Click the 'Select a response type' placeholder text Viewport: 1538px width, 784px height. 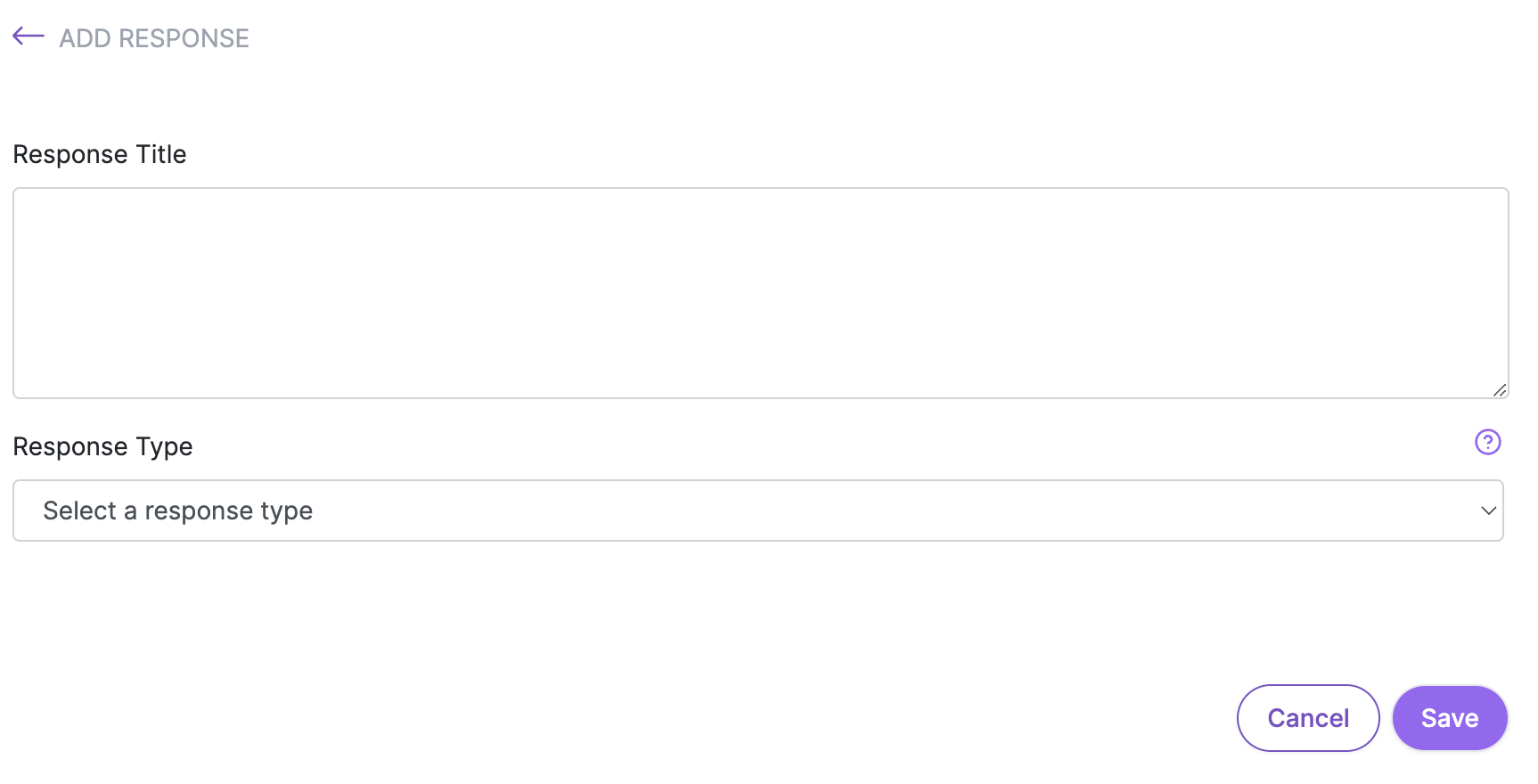tap(178, 510)
